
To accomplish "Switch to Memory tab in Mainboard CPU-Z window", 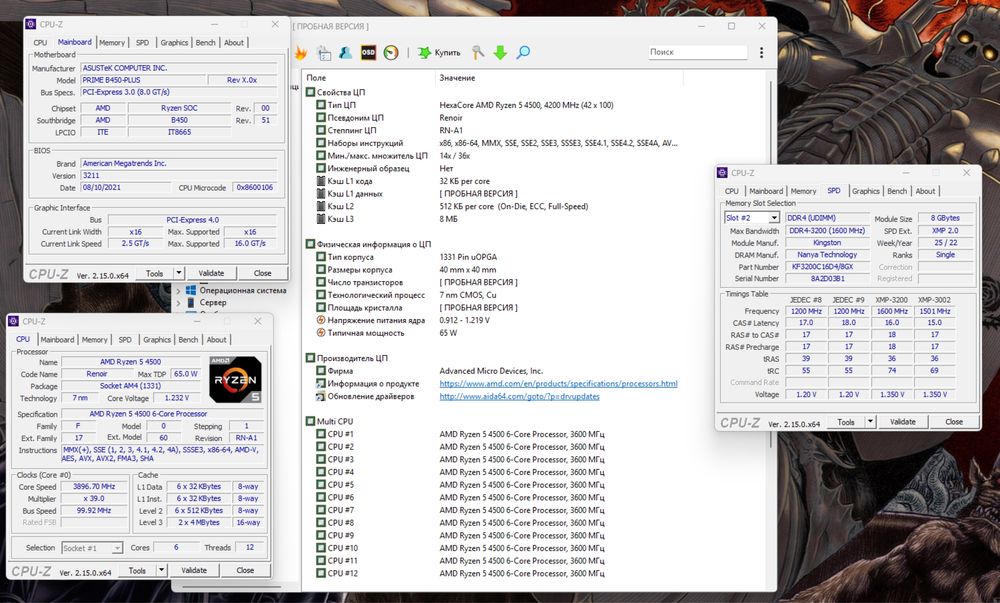I will coord(112,43).
